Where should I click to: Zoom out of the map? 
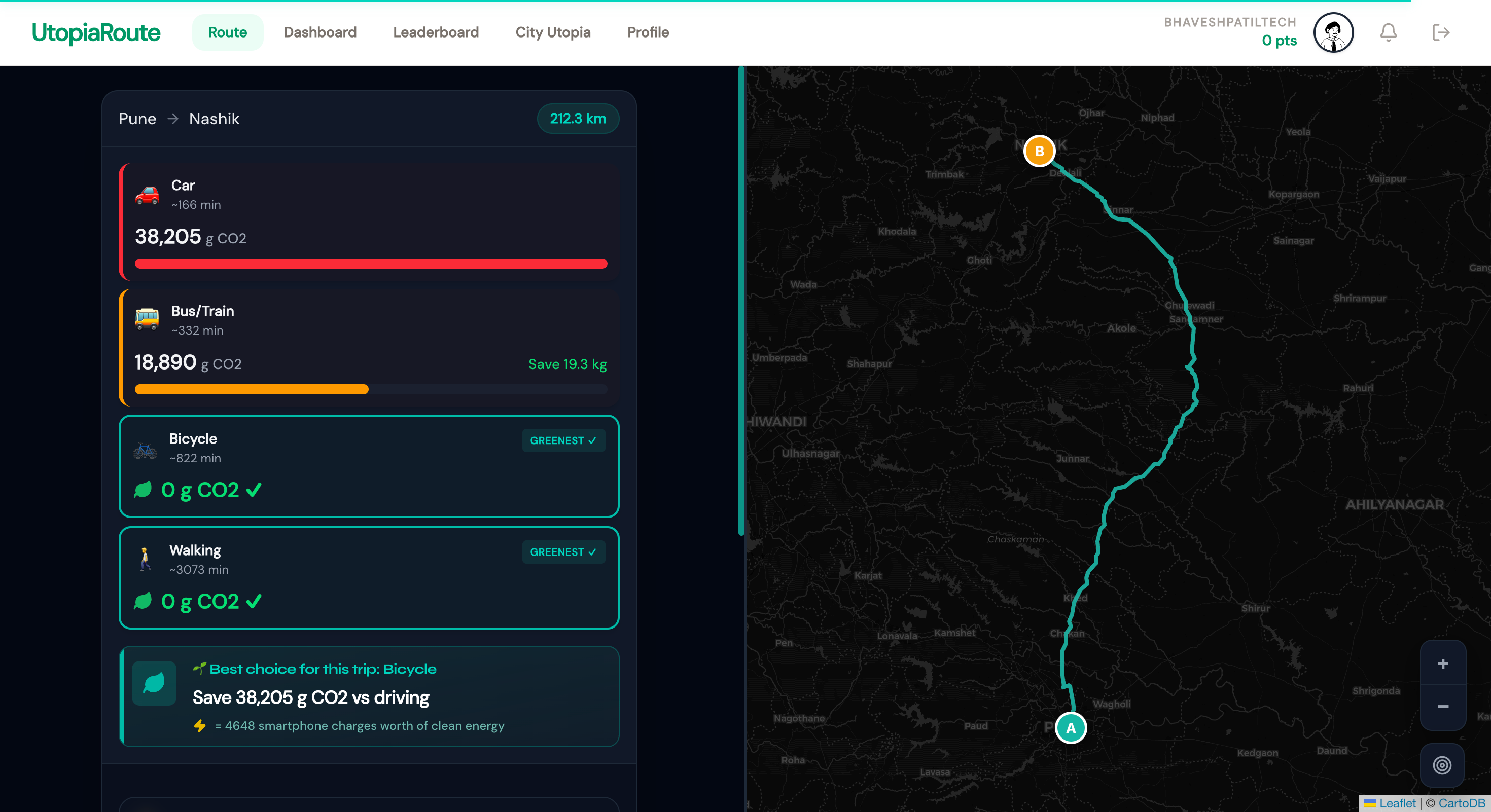1442,707
